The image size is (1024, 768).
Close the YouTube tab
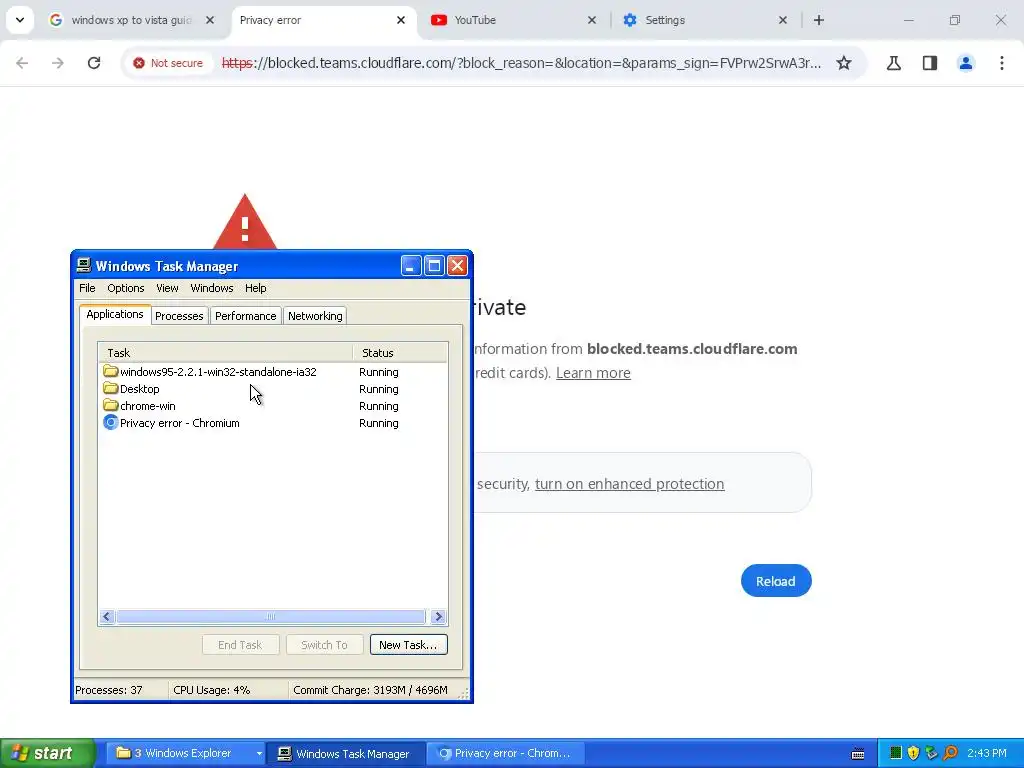[592, 20]
